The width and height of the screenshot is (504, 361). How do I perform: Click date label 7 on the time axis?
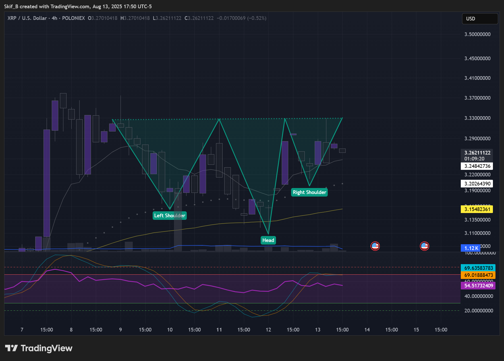(x=22, y=330)
